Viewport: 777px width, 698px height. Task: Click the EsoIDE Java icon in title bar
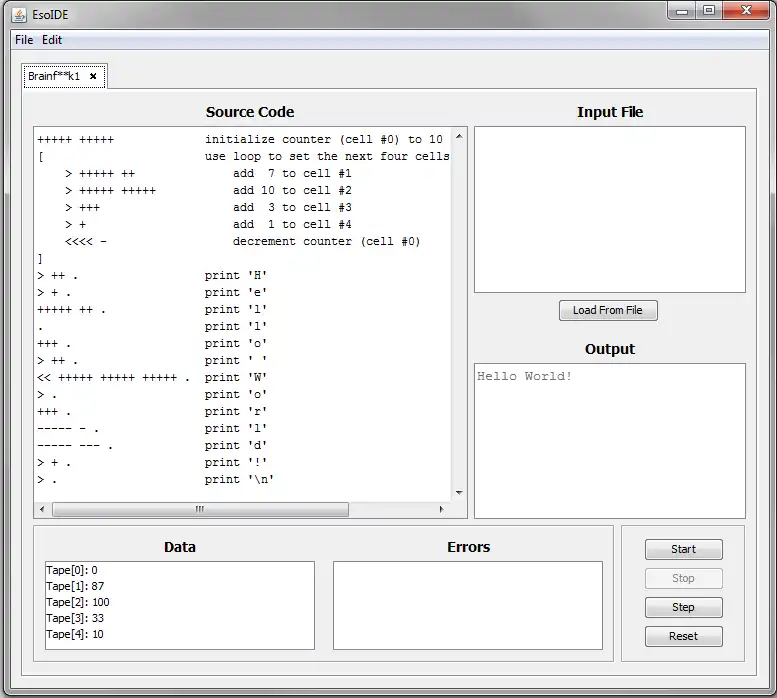[19, 15]
